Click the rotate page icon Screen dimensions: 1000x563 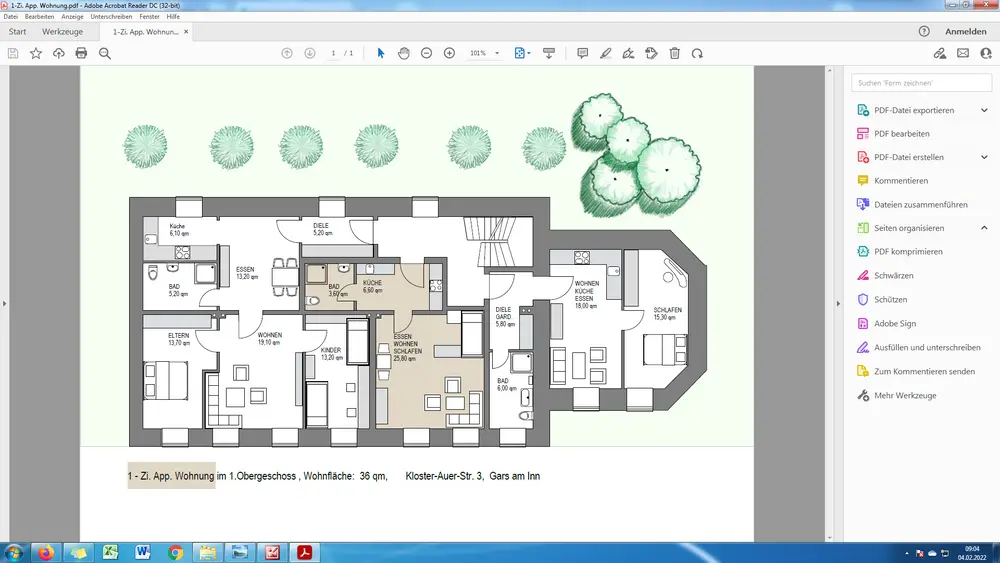coord(697,53)
